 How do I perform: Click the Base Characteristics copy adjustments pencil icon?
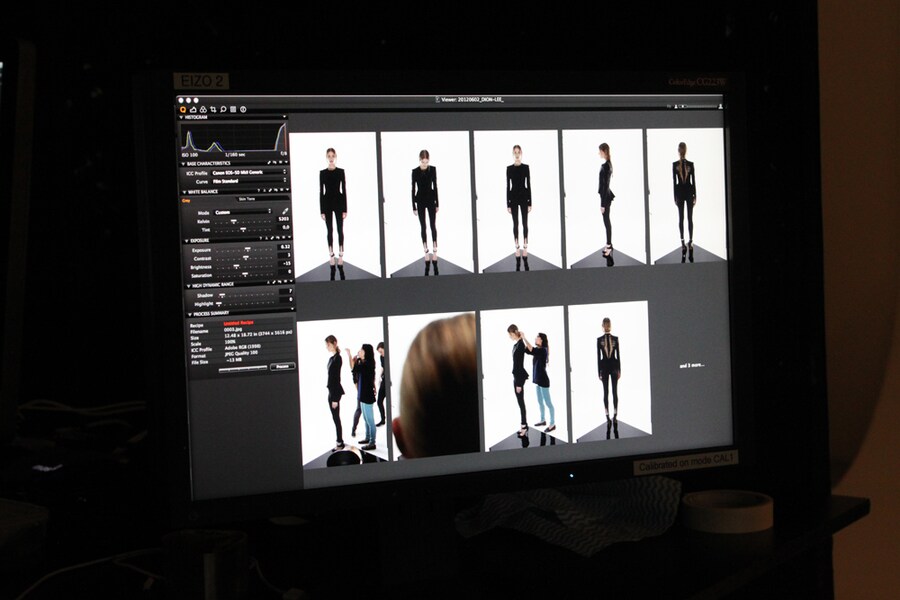coord(269,162)
